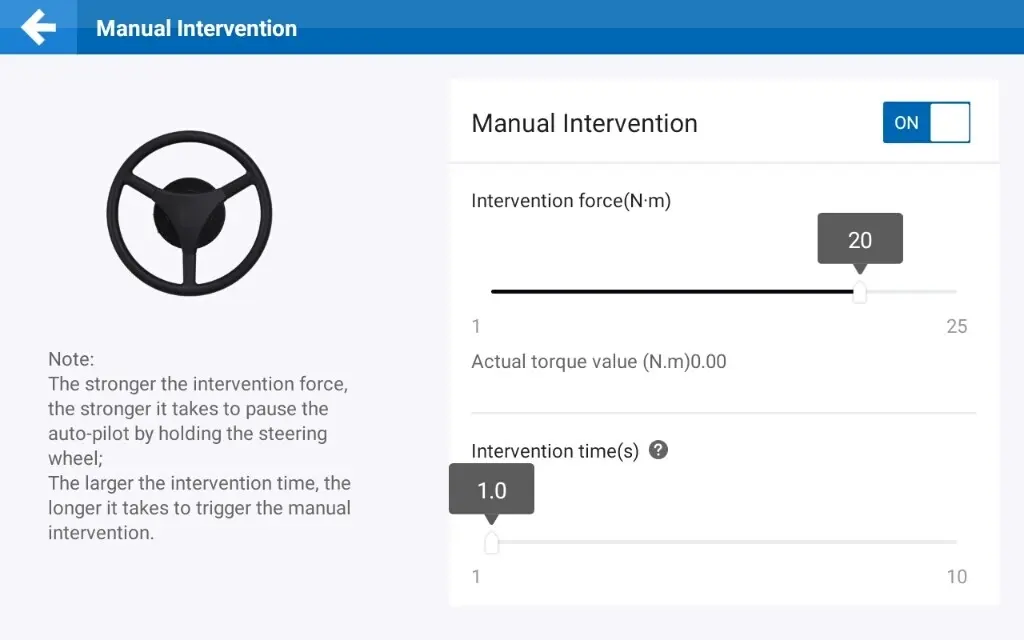
Task: Click the Actual torque value readout
Action: click(598, 362)
